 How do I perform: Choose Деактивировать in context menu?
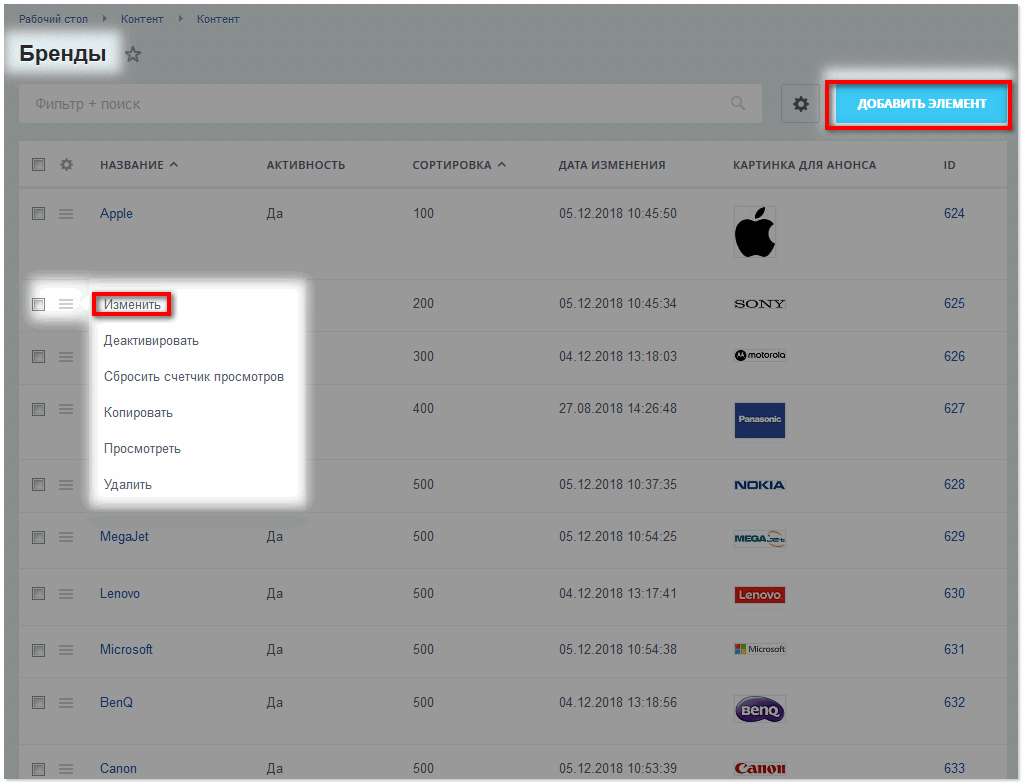(151, 340)
